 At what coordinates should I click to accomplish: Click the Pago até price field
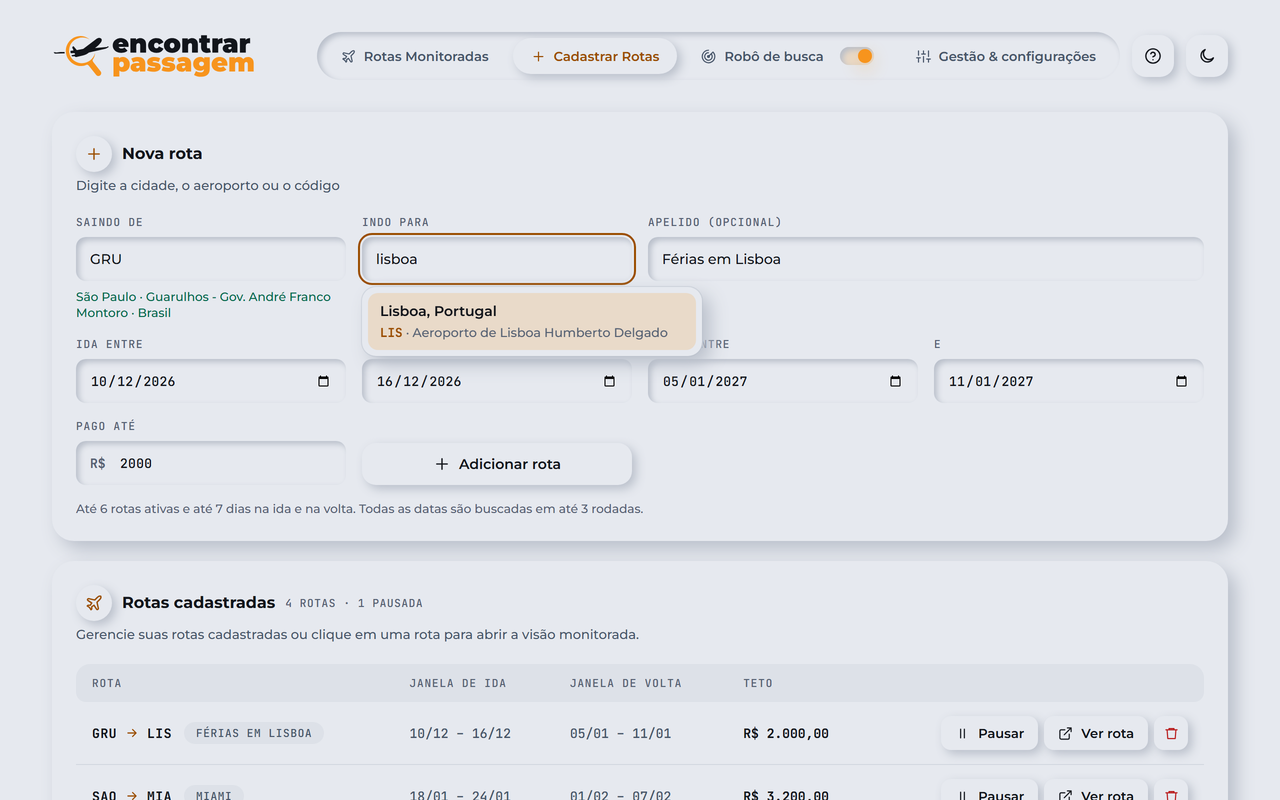point(211,463)
